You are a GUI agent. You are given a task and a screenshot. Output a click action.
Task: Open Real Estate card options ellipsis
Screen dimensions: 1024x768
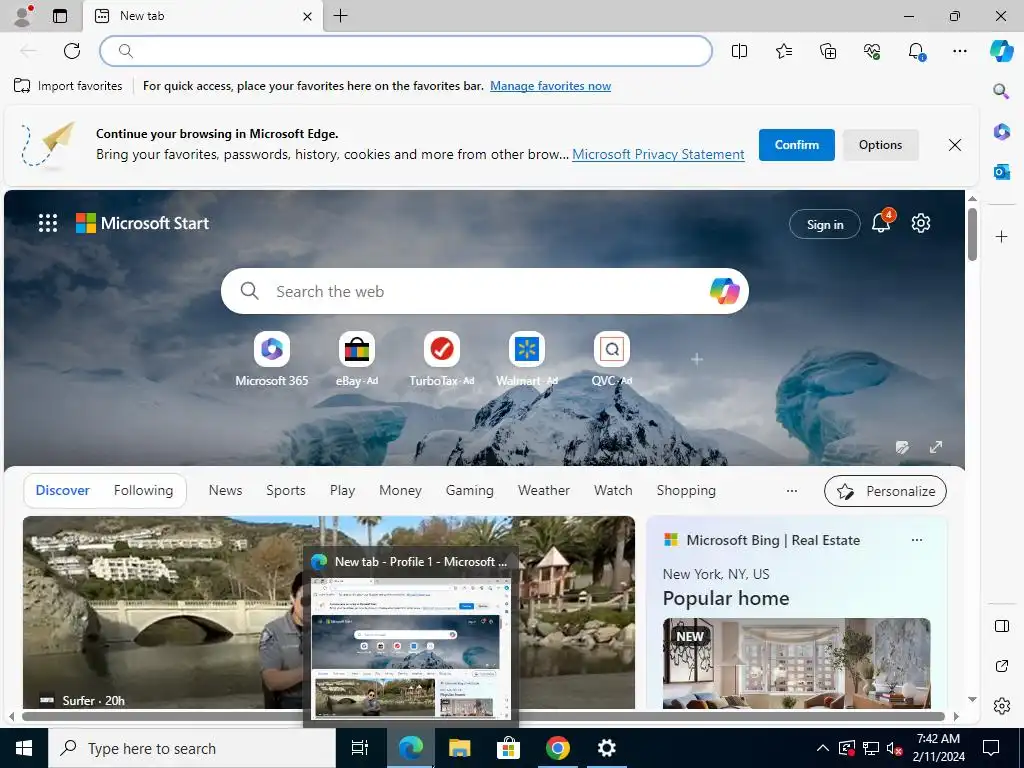917,540
